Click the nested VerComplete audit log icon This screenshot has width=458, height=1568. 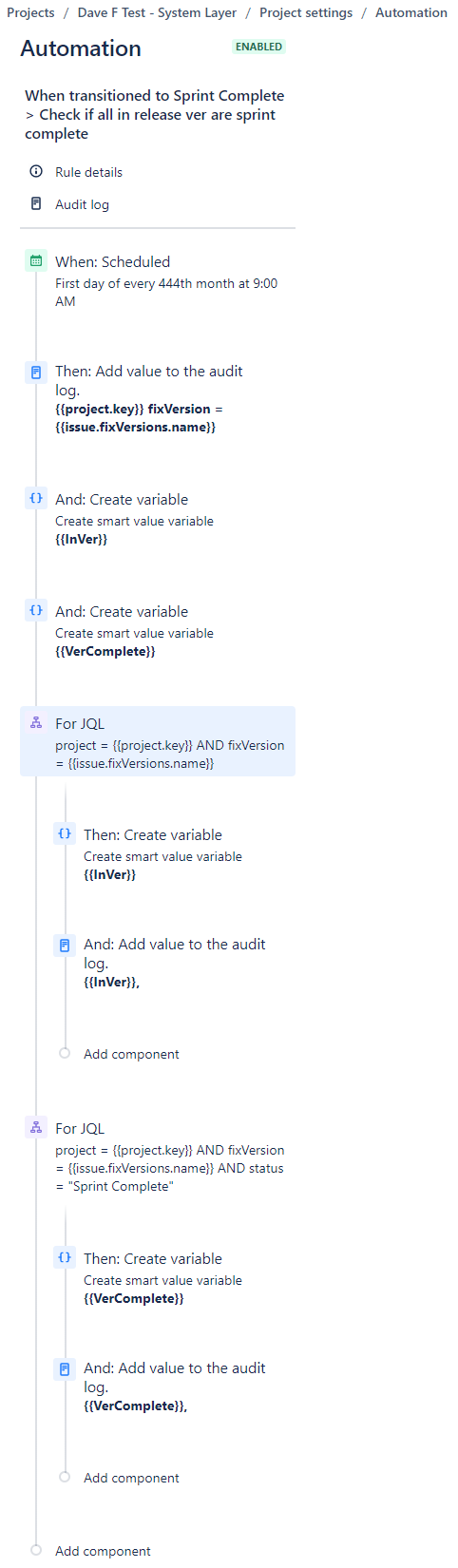tap(65, 1369)
